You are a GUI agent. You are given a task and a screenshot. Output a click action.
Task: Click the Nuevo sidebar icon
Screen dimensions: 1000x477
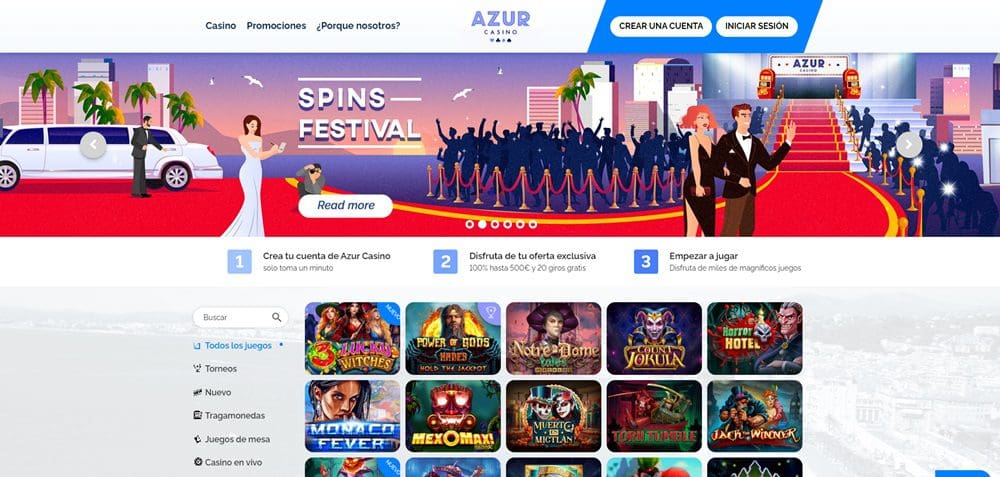[x=198, y=392]
